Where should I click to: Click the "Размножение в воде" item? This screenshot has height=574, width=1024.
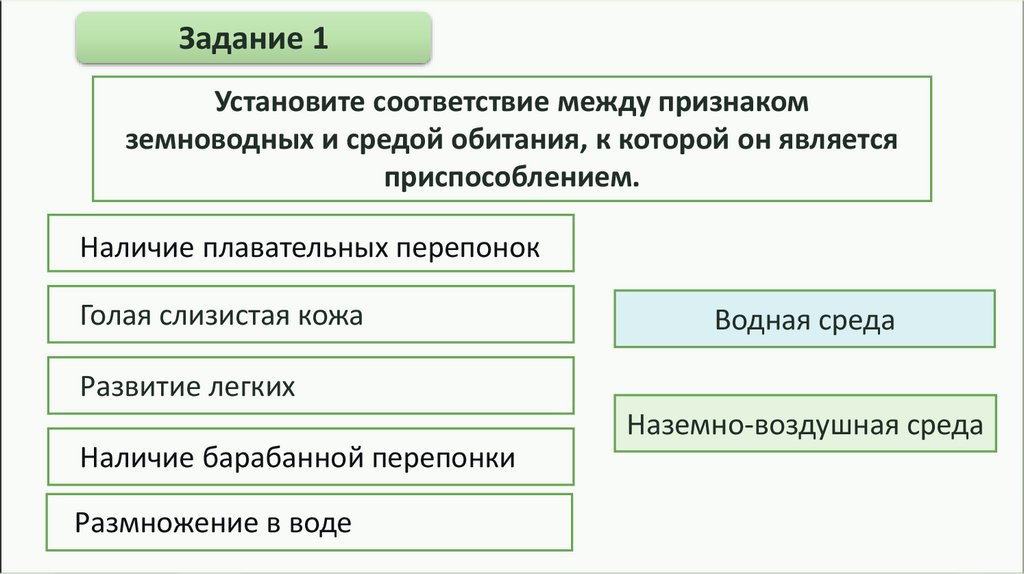(x=310, y=521)
